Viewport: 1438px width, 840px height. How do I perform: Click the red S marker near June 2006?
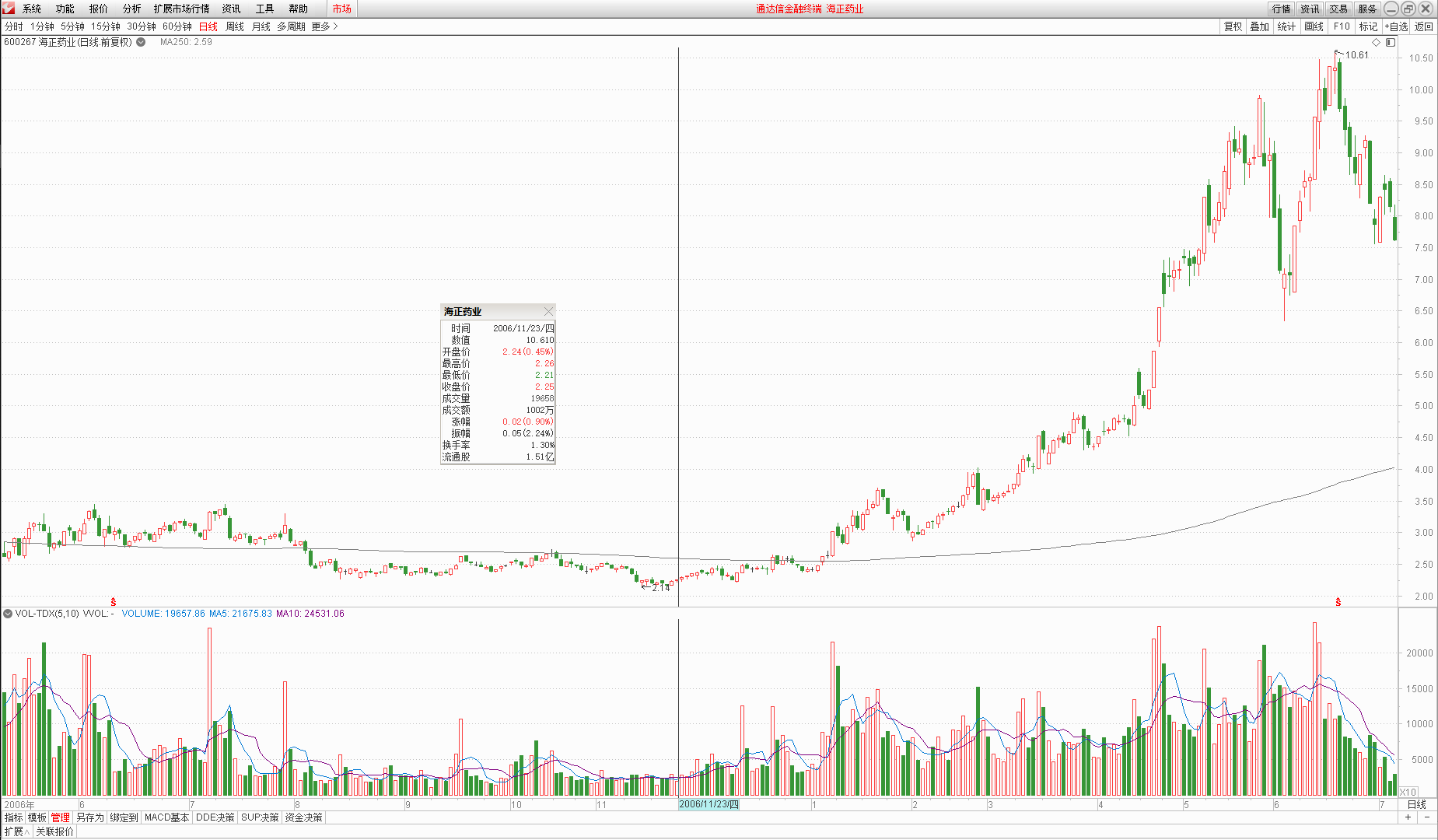114,602
